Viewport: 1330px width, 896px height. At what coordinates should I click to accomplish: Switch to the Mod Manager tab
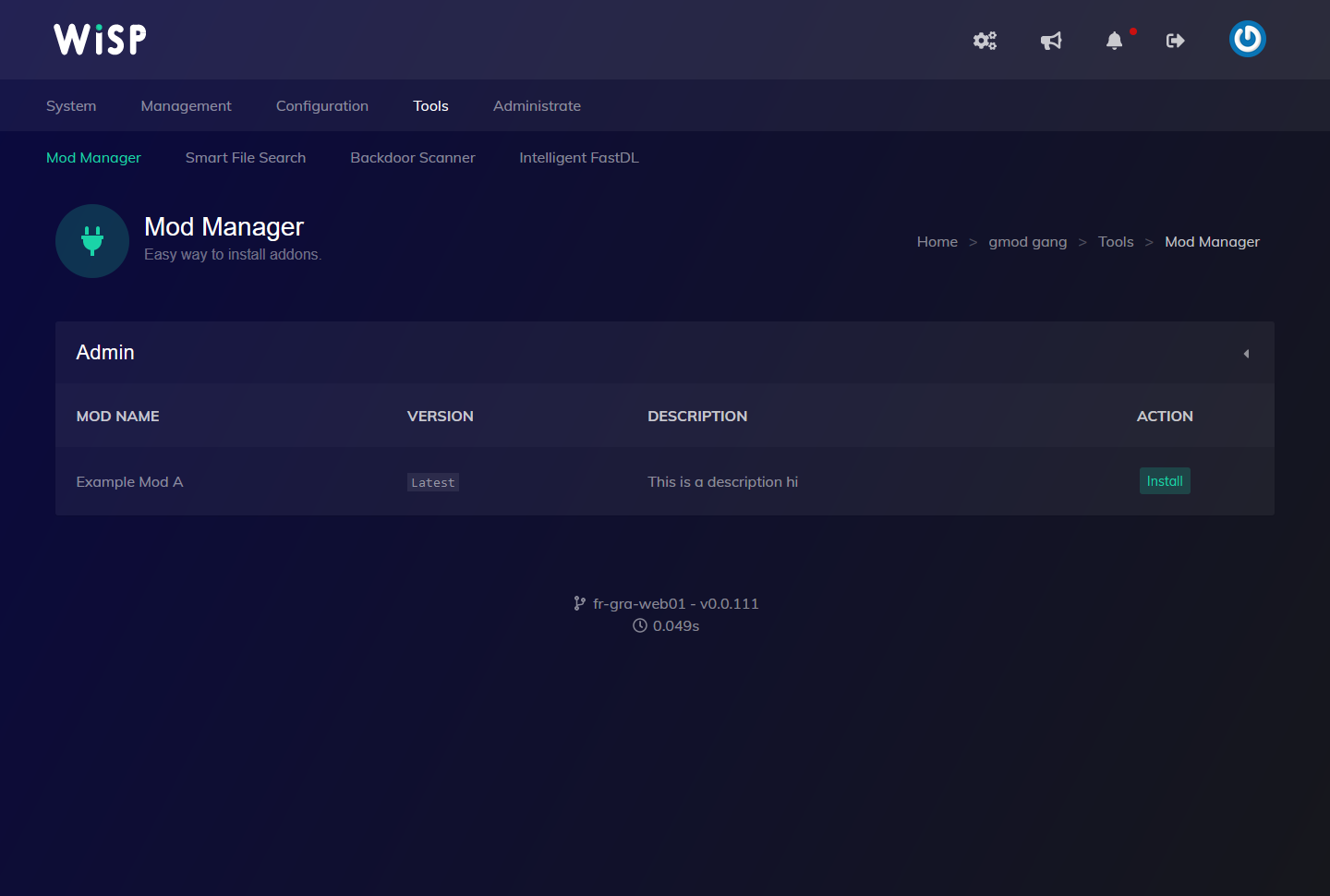coord(93,157)
